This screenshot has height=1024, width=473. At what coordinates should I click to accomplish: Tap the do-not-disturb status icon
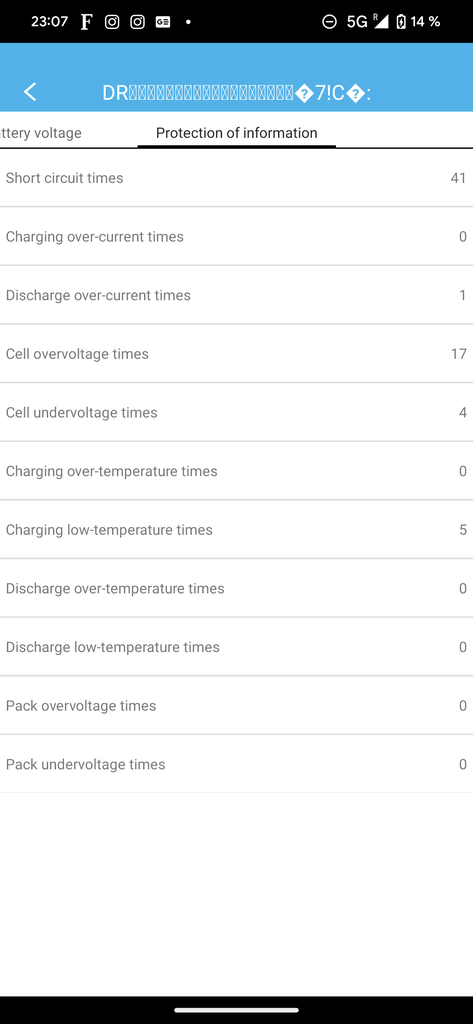click(x=329, y=22)
